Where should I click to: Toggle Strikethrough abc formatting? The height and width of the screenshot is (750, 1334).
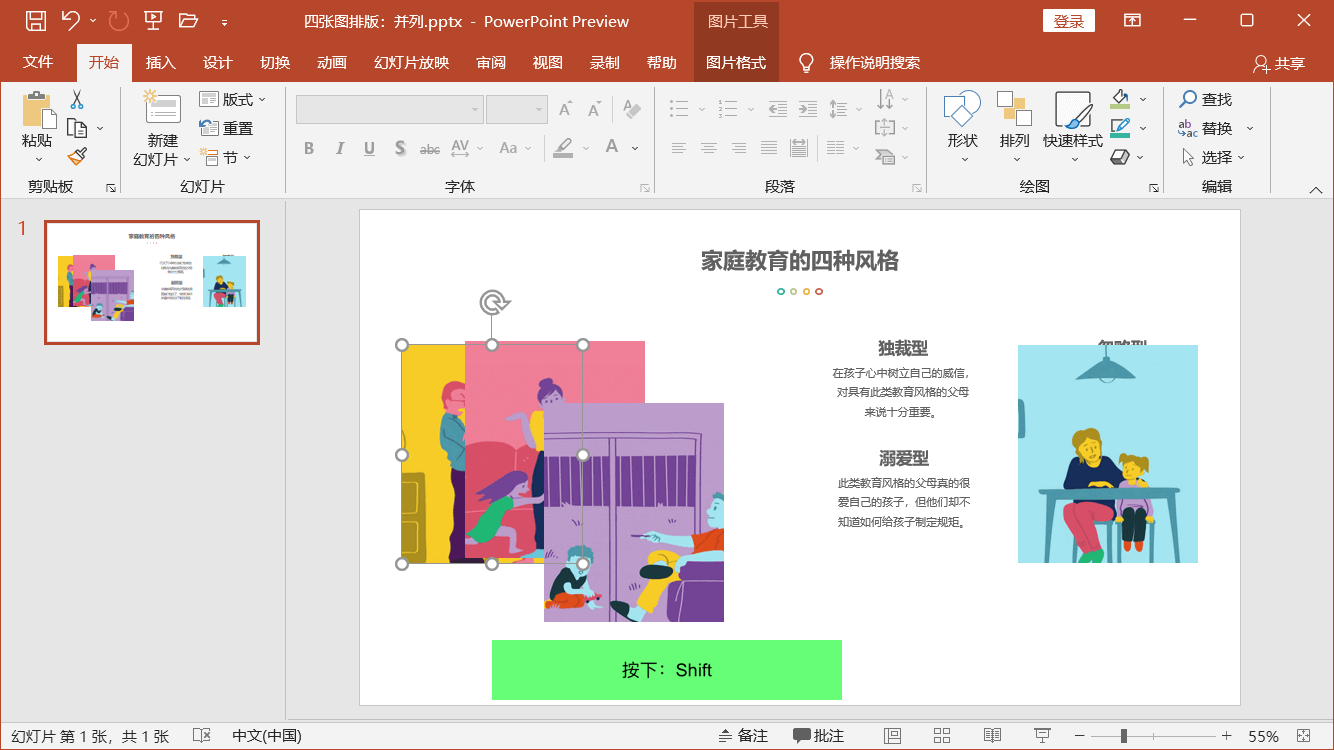(430, 148)
